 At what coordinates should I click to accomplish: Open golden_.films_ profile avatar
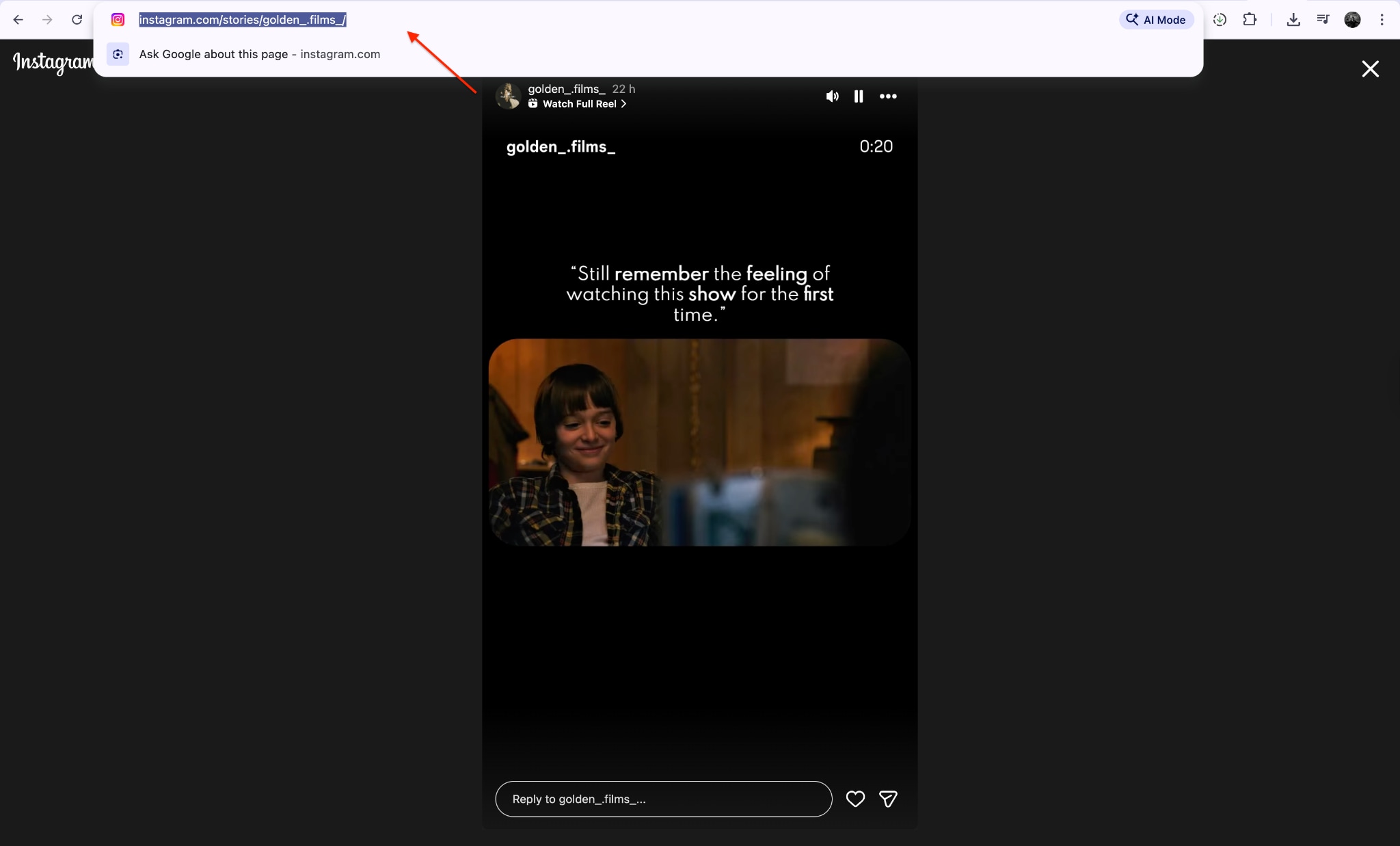[508, 96]
